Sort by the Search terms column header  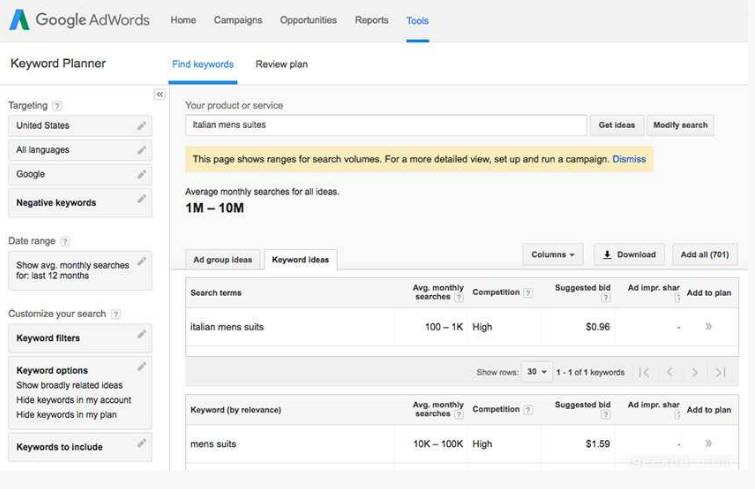click(x=216, y=293)
